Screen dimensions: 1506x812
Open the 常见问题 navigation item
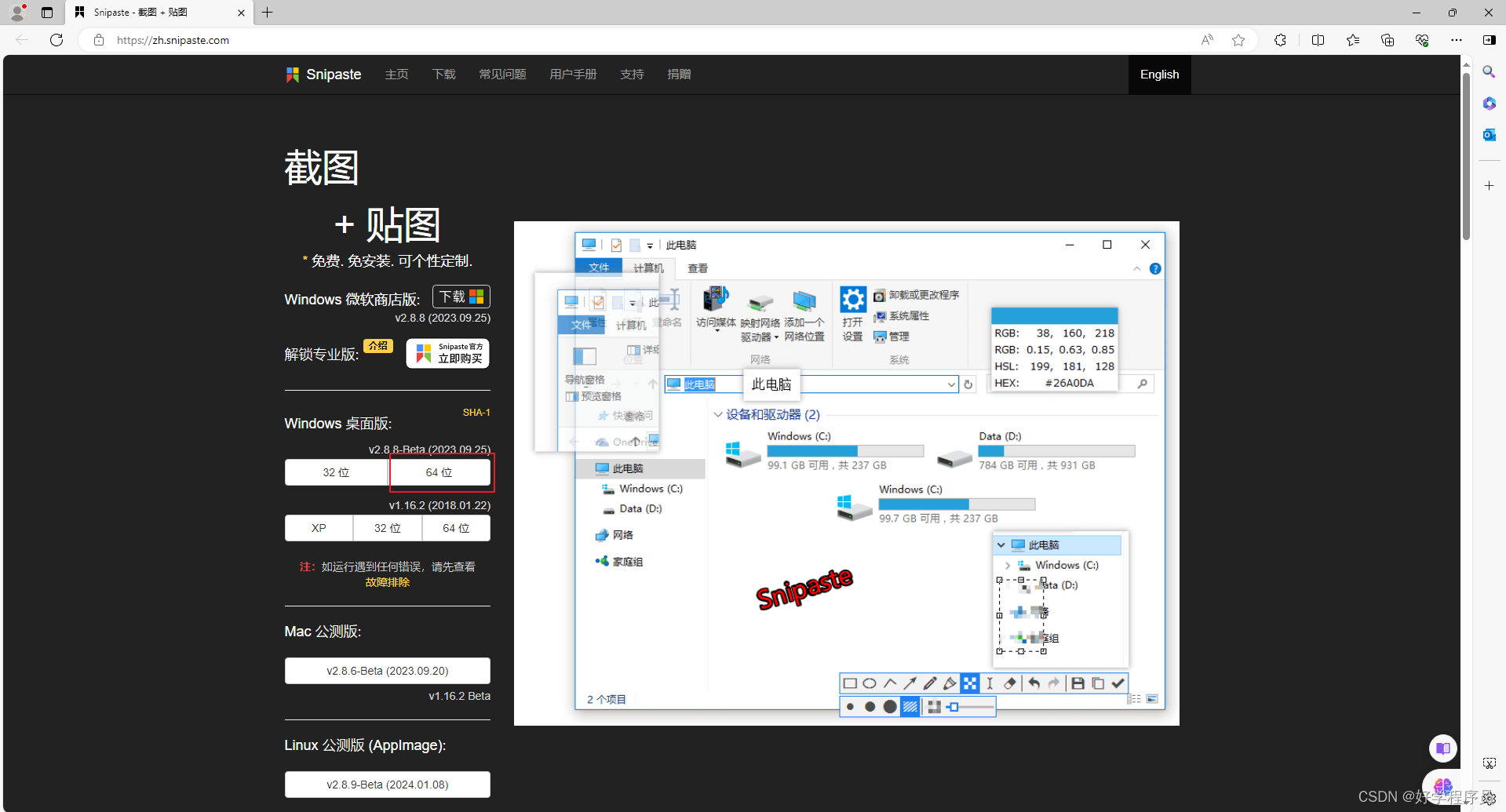[502, 75]
